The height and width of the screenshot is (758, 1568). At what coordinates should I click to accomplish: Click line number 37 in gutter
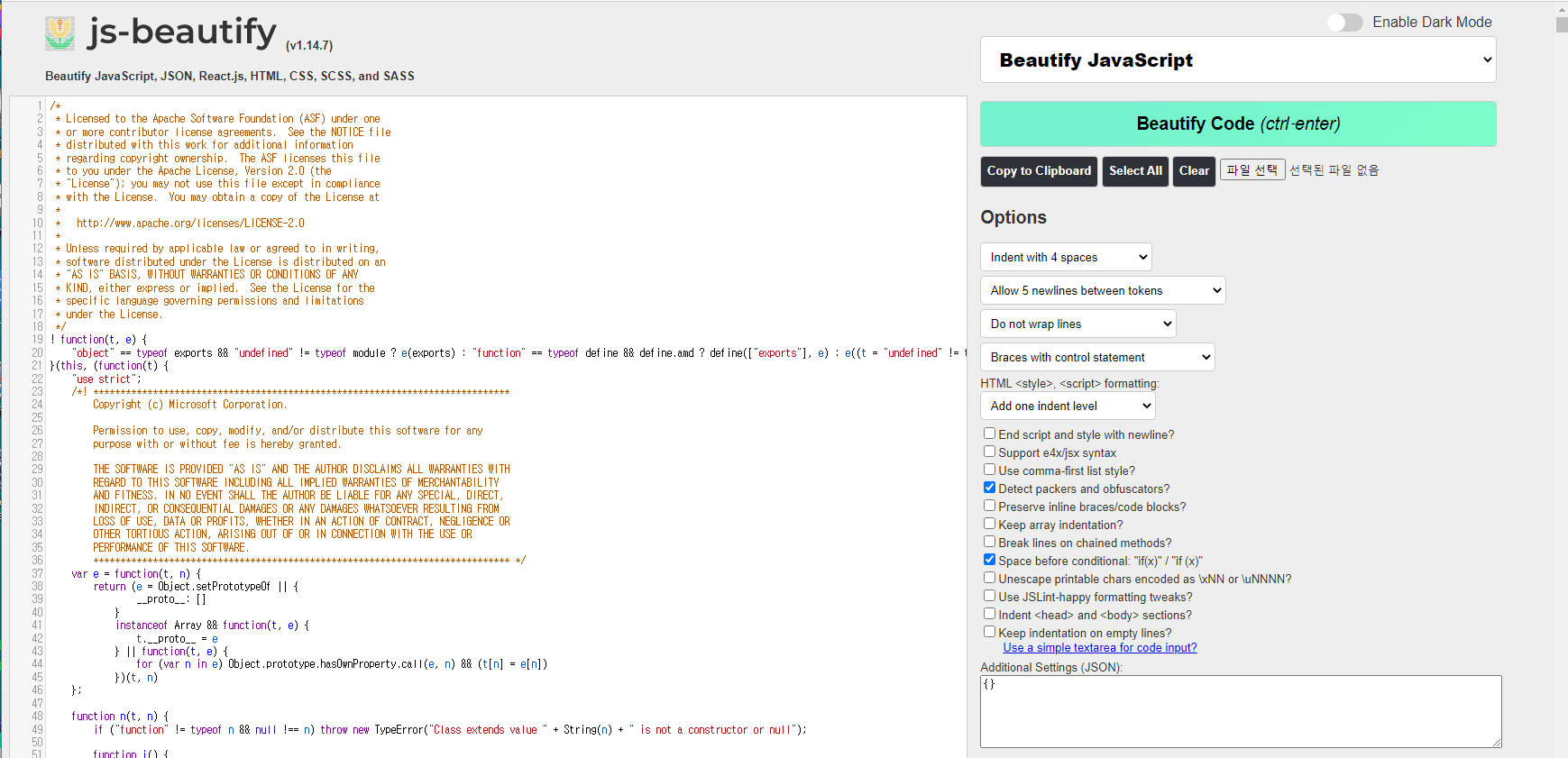click(37, 573)
